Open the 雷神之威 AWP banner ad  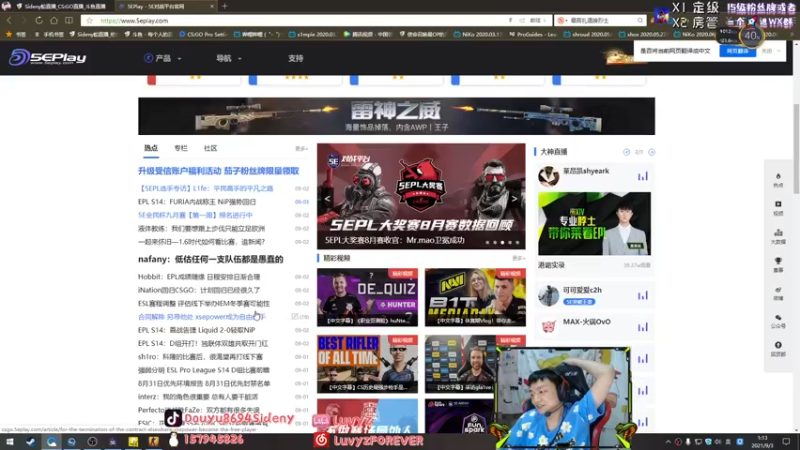(x=396, y=116)
